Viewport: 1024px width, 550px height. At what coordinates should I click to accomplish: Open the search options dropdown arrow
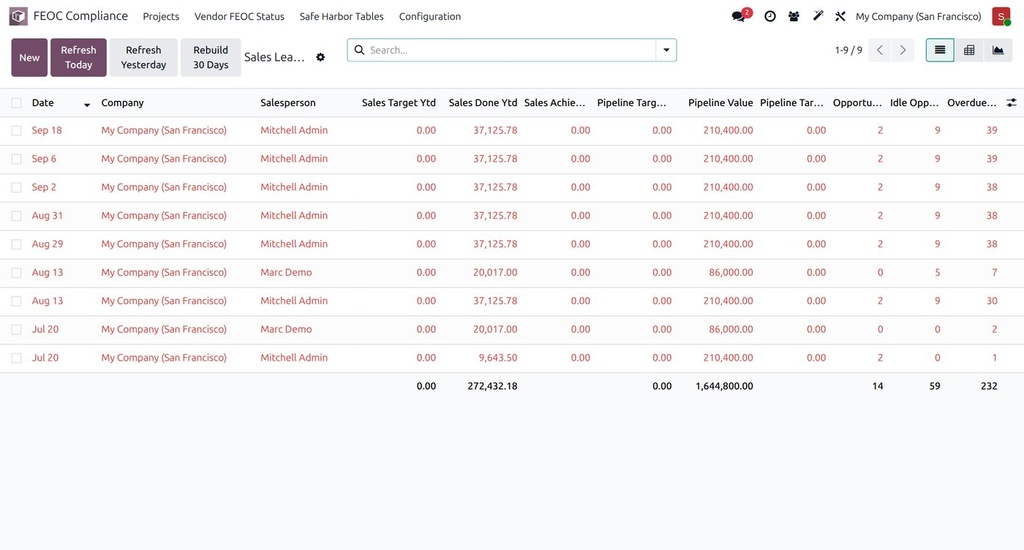point(666,50)
